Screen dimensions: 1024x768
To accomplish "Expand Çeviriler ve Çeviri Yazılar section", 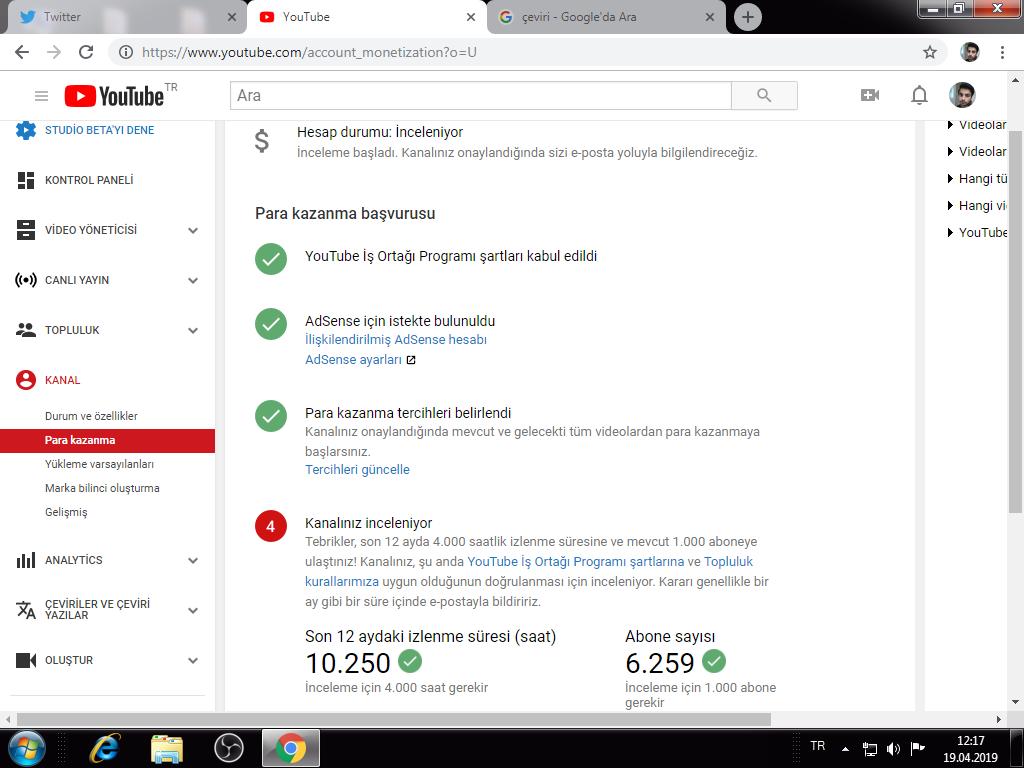I will pyautogui.click(x=193, y=611).
